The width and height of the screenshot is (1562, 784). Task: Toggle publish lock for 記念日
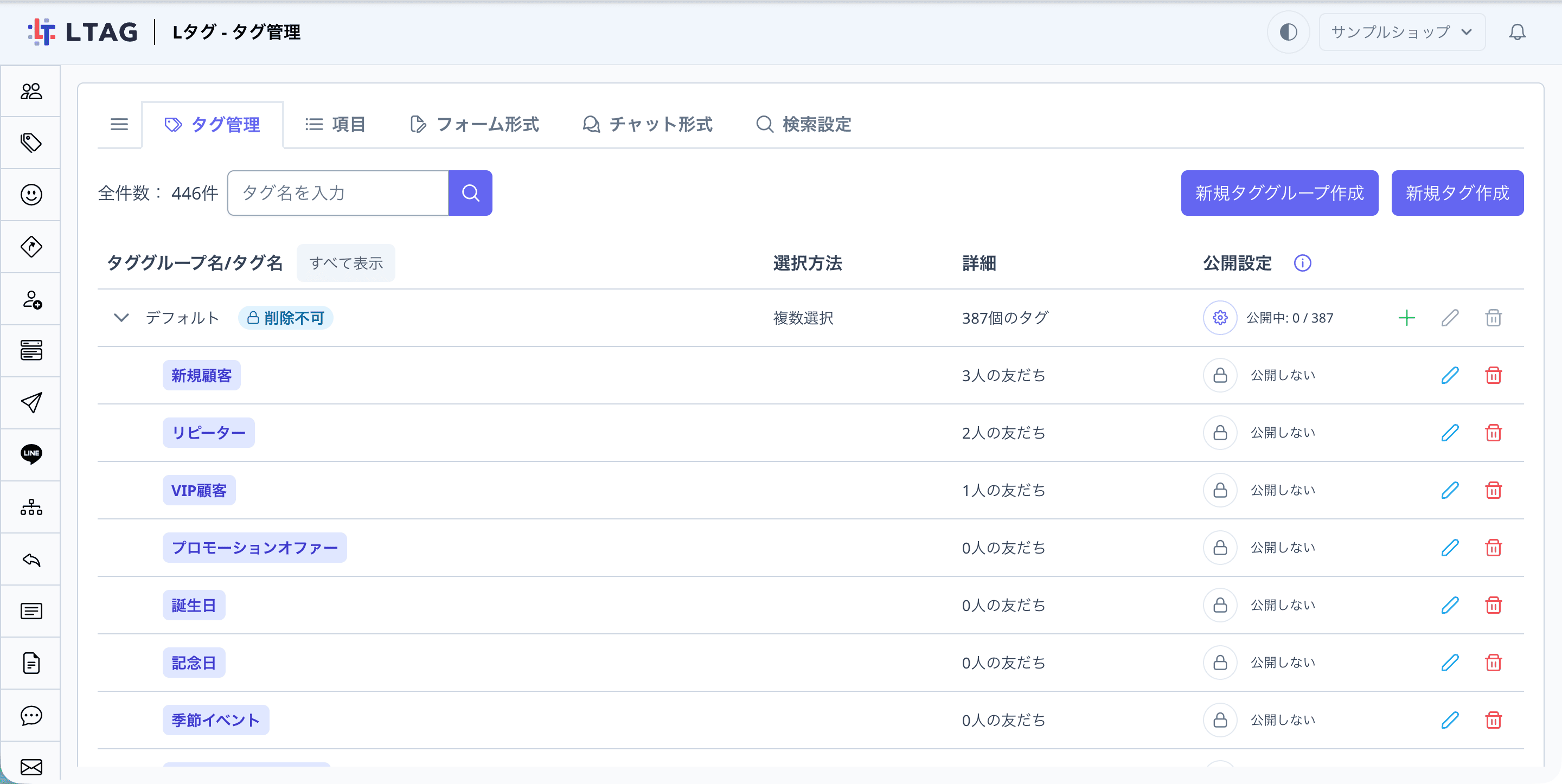pos(1219,663)
